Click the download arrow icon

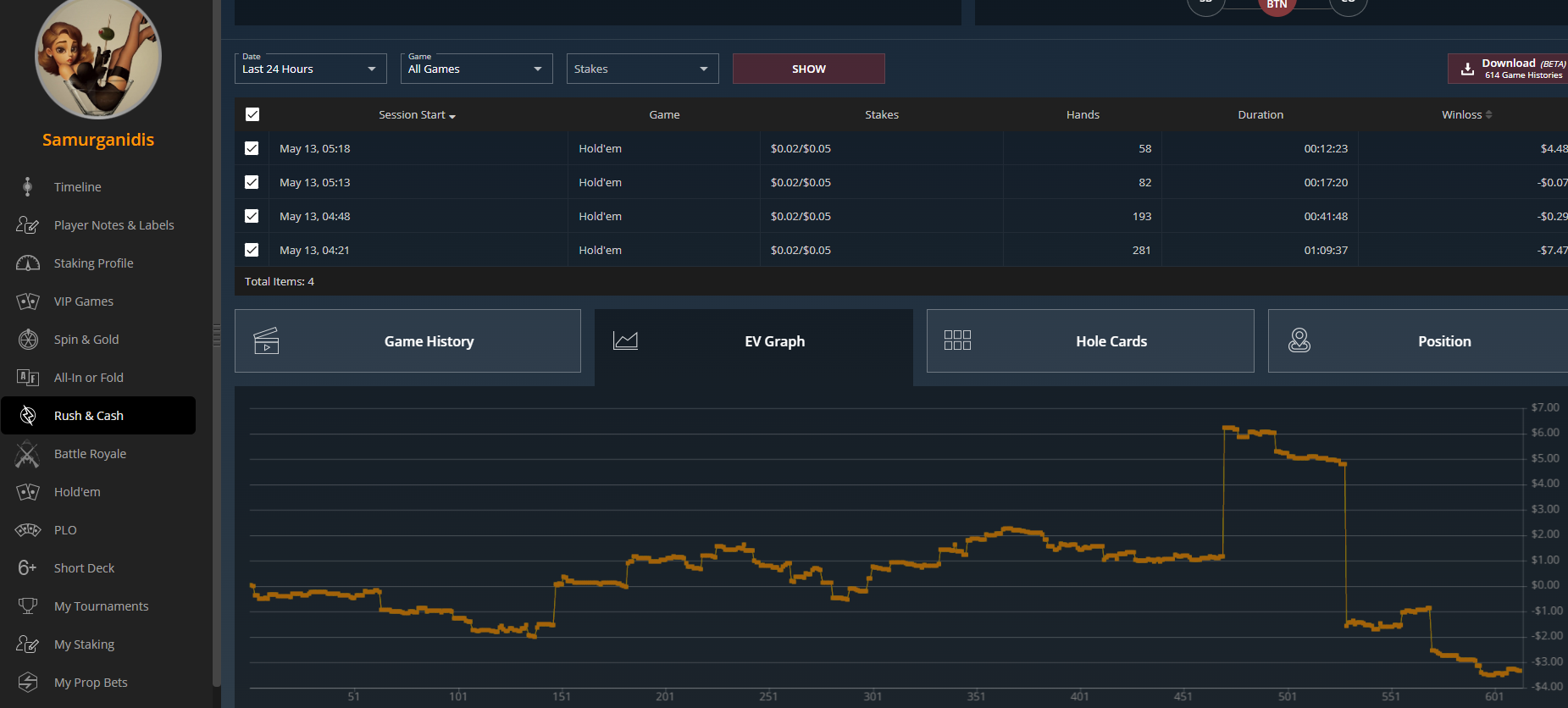1467,69
